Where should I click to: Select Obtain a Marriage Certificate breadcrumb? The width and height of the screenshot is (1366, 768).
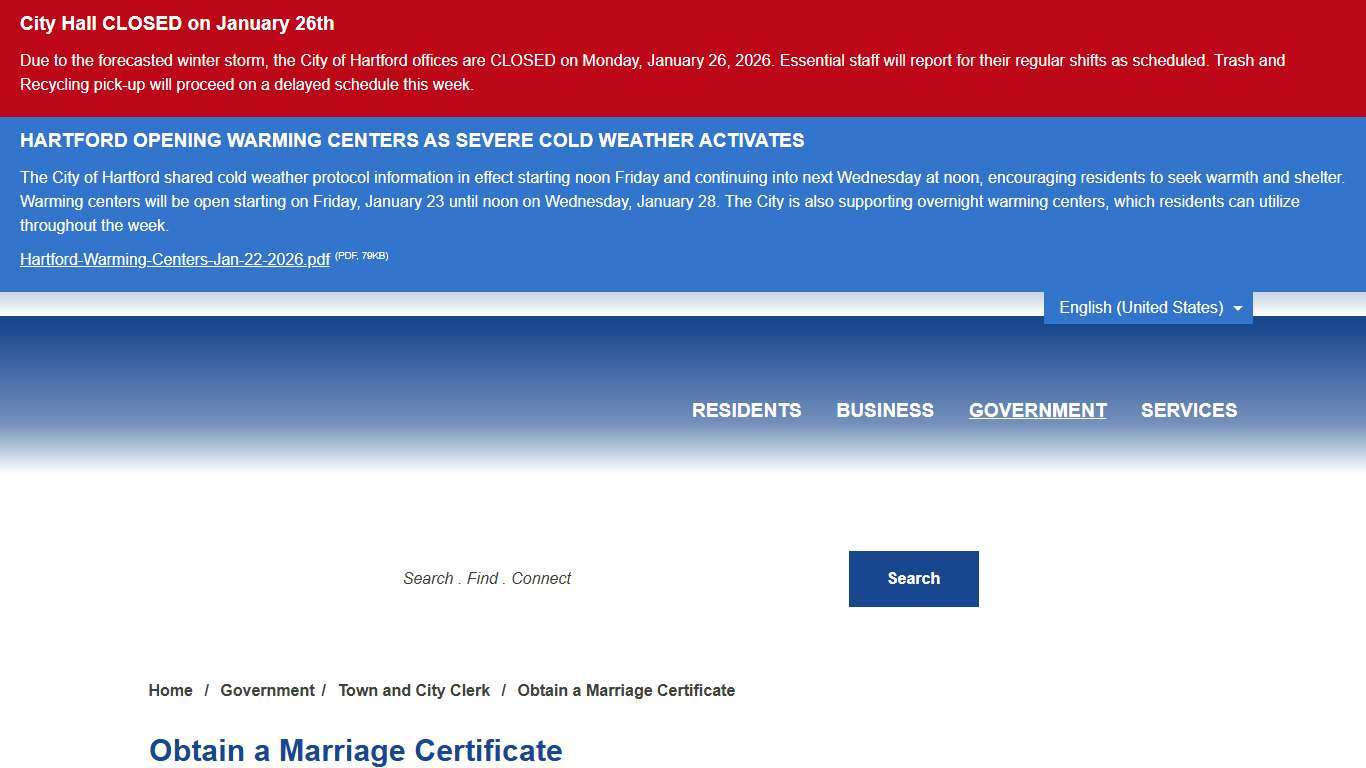click(x=625, y=690)
